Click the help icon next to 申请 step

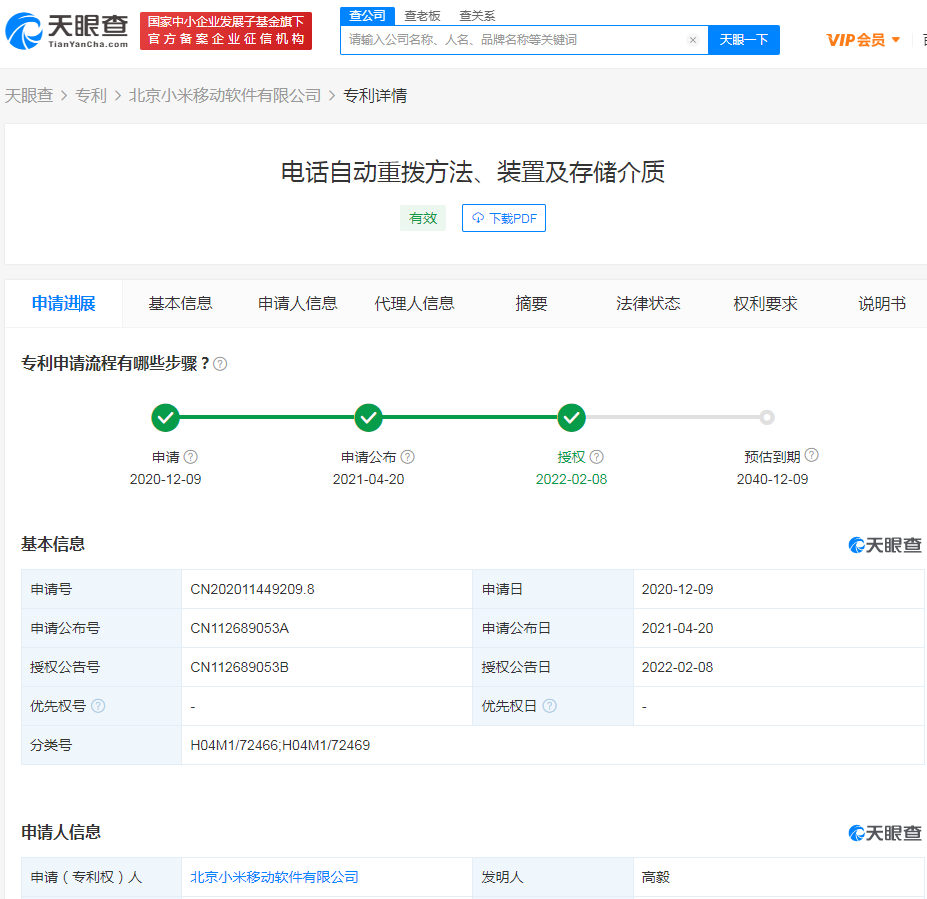click(x=191, y=457)
